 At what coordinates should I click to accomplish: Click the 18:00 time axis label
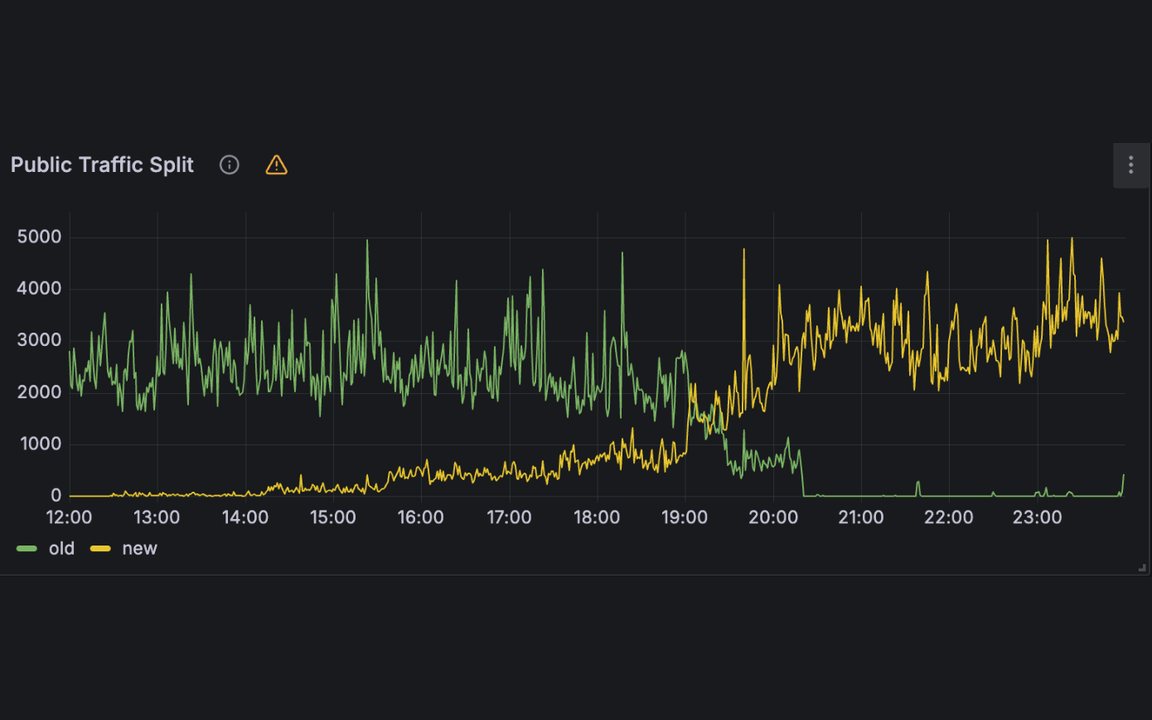[597, 517]
